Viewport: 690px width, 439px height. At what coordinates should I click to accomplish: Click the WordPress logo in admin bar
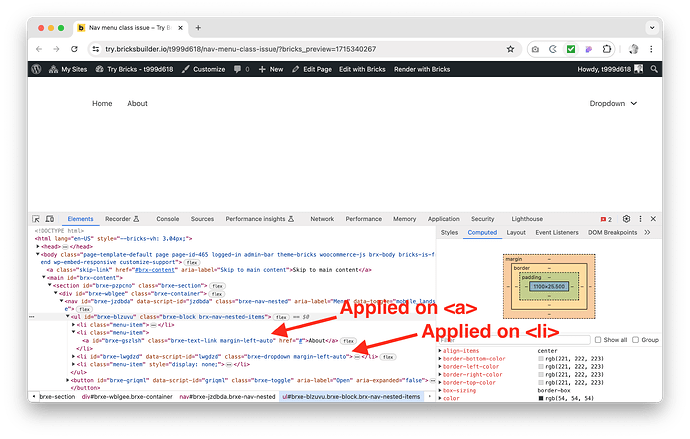click(37, 69)
